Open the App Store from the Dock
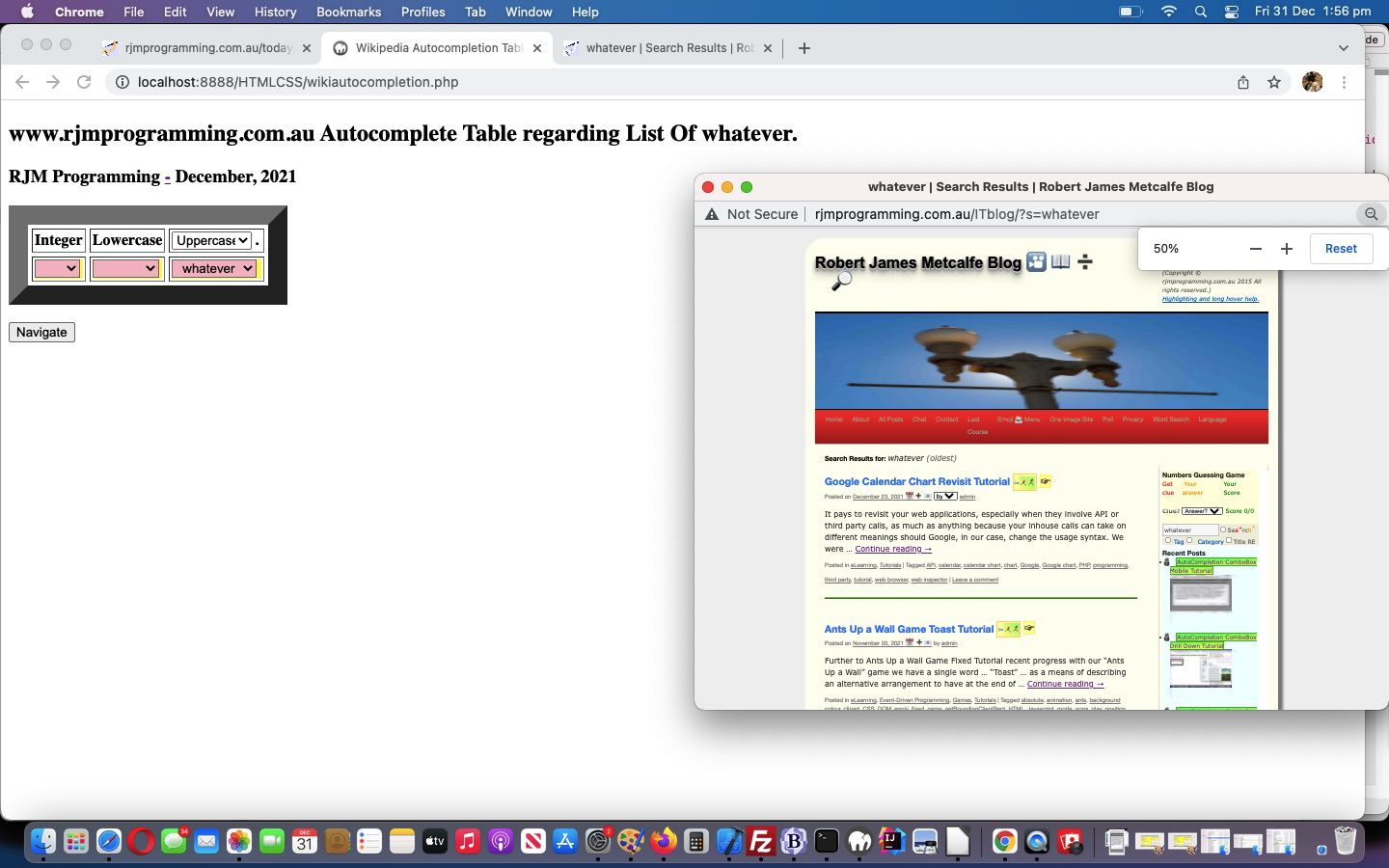Viewport: 1389px width, 868px height. click(x=565, y=841)
